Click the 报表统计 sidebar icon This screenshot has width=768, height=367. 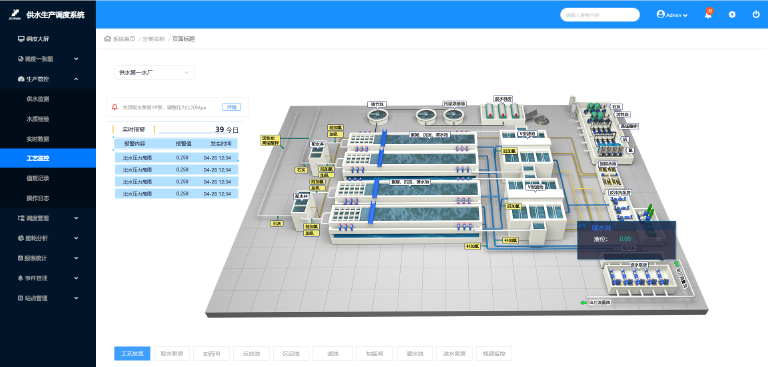pos(21,258)
